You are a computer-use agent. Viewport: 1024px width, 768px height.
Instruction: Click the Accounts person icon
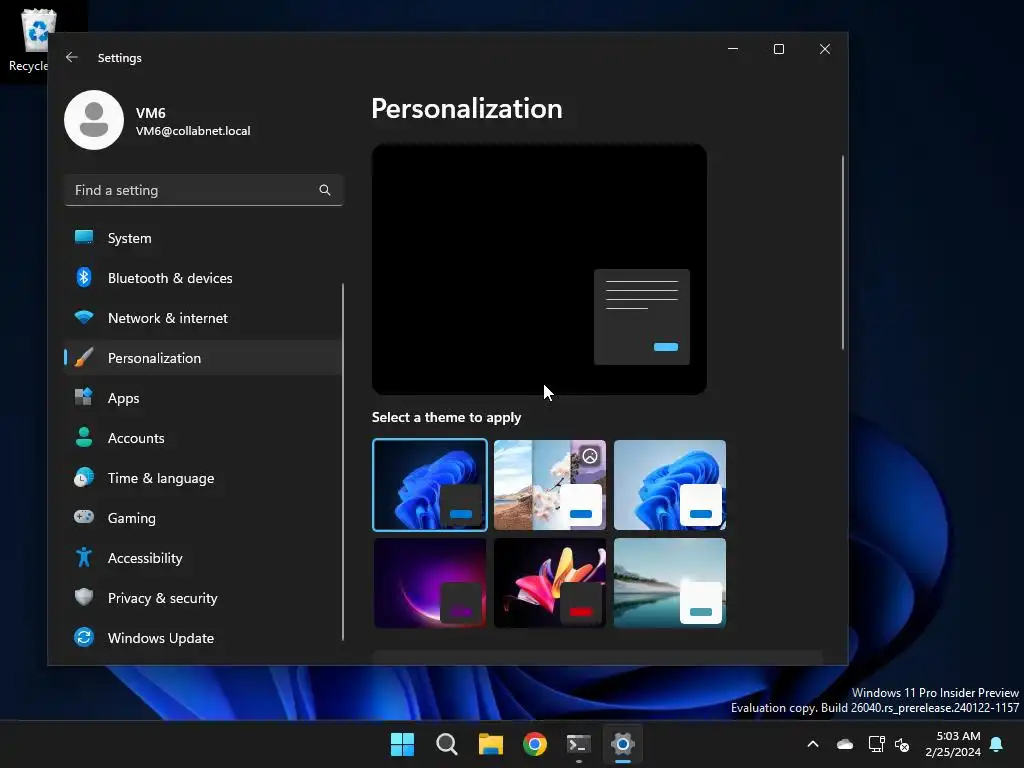pyautogui.click(x=84, y=437)
